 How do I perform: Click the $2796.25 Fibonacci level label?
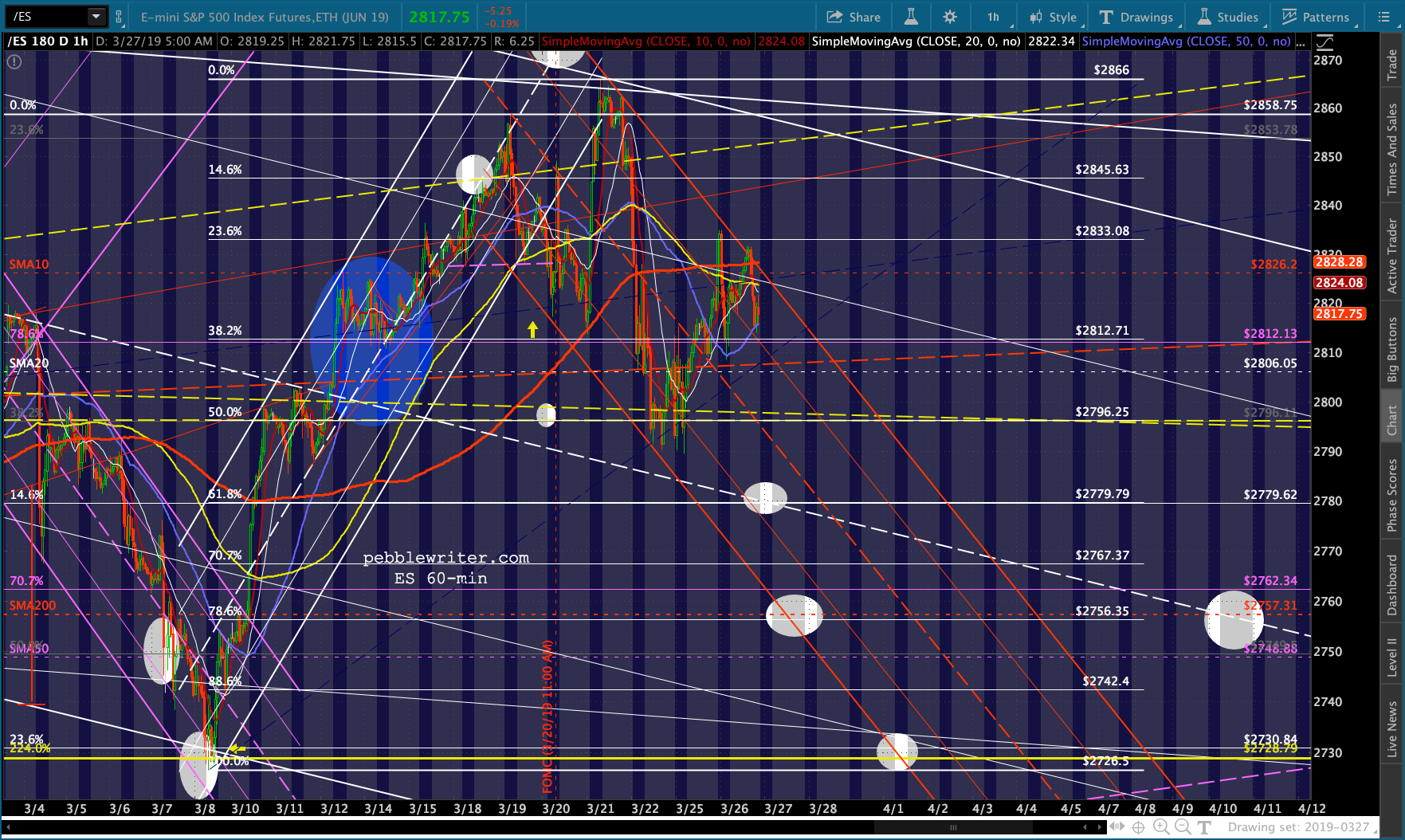(x=1102, y=412)
